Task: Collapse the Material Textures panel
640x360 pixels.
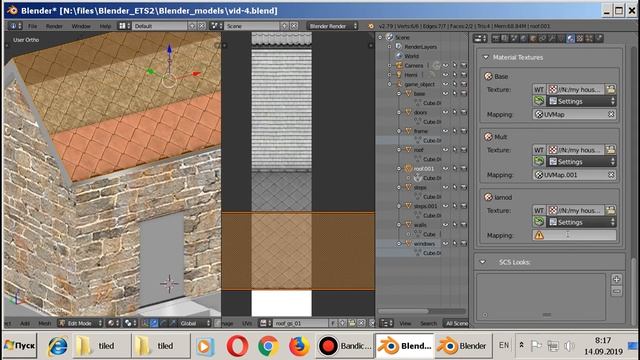Action: pyautogui.click(x=485, y=58)
